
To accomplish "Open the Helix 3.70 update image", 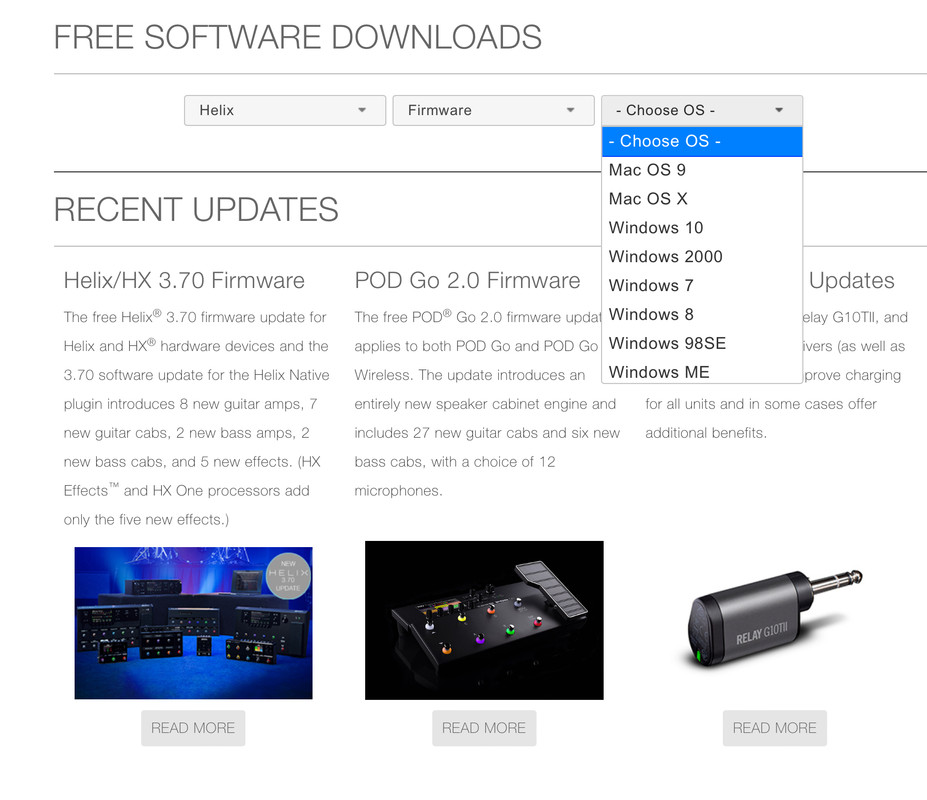I will (193, 623).
